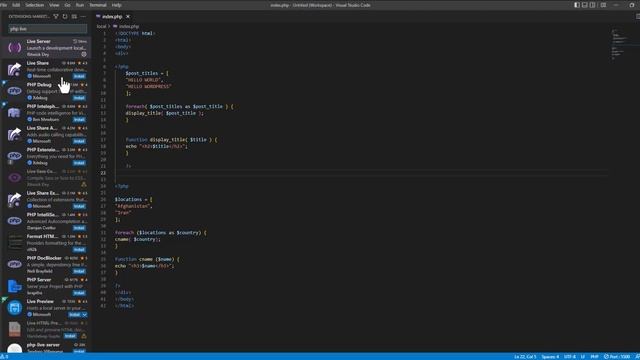Install the PHP Debug extension
The width and height of the screenshot is (640, 360).
pyautogui.click(x=79, y=98)
